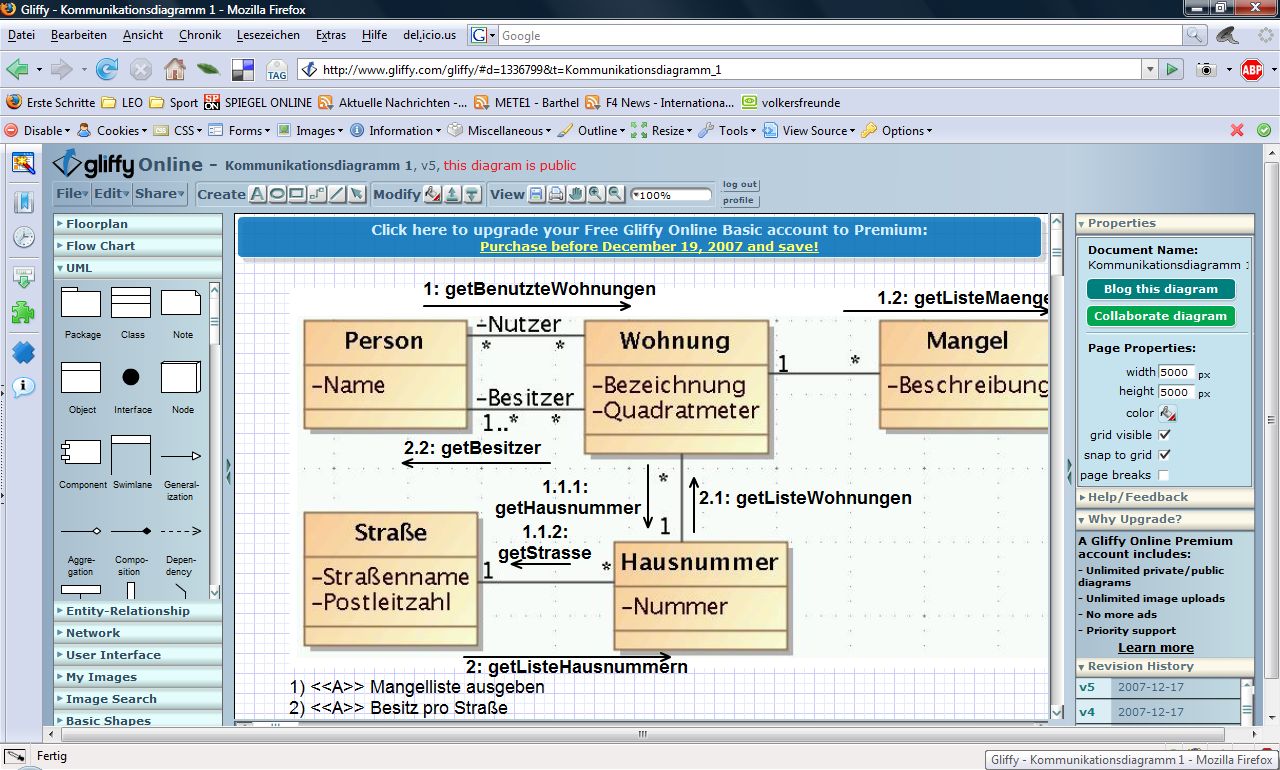
Task: Open the Edit dropdown in Gliffy
Action: 111,194
